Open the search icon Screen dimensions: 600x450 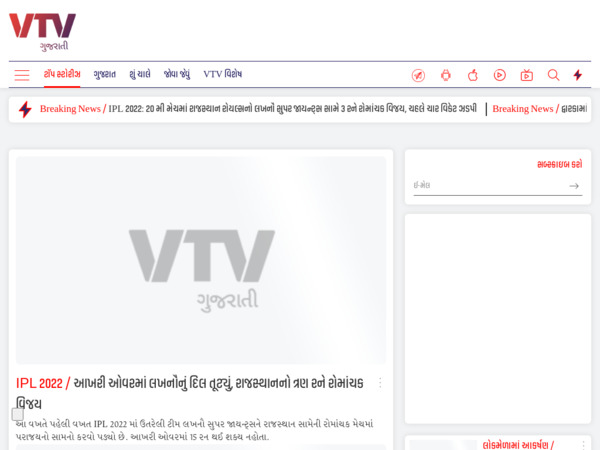click(x=553, y=75)
